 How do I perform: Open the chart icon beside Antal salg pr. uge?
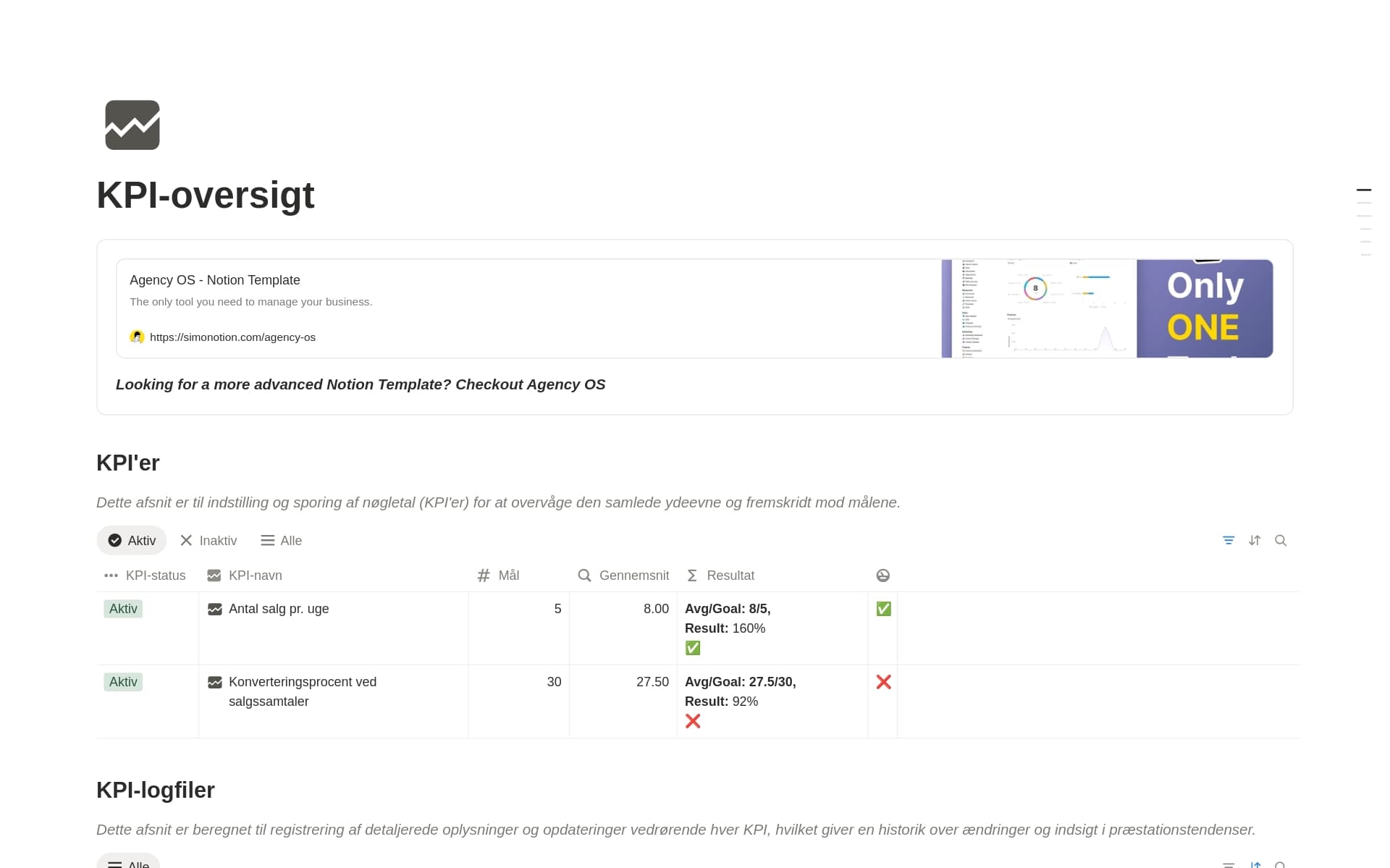pos(214,610)
